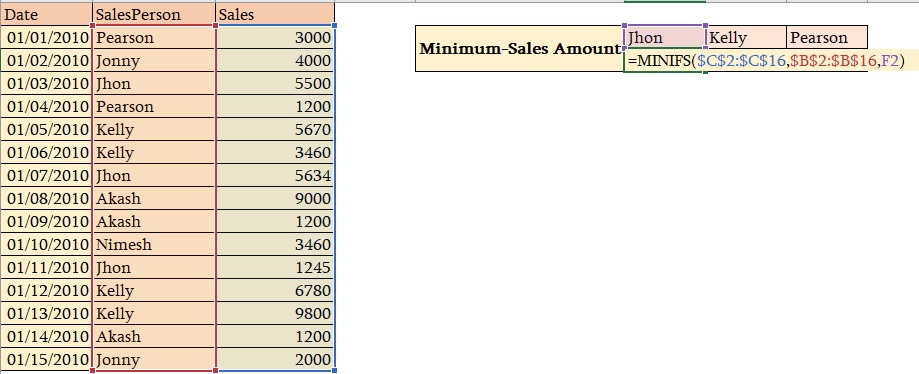This screenshot has width=919, height=374.
Task: Select the date cell 01/15/2010
Action: [46, 359]
